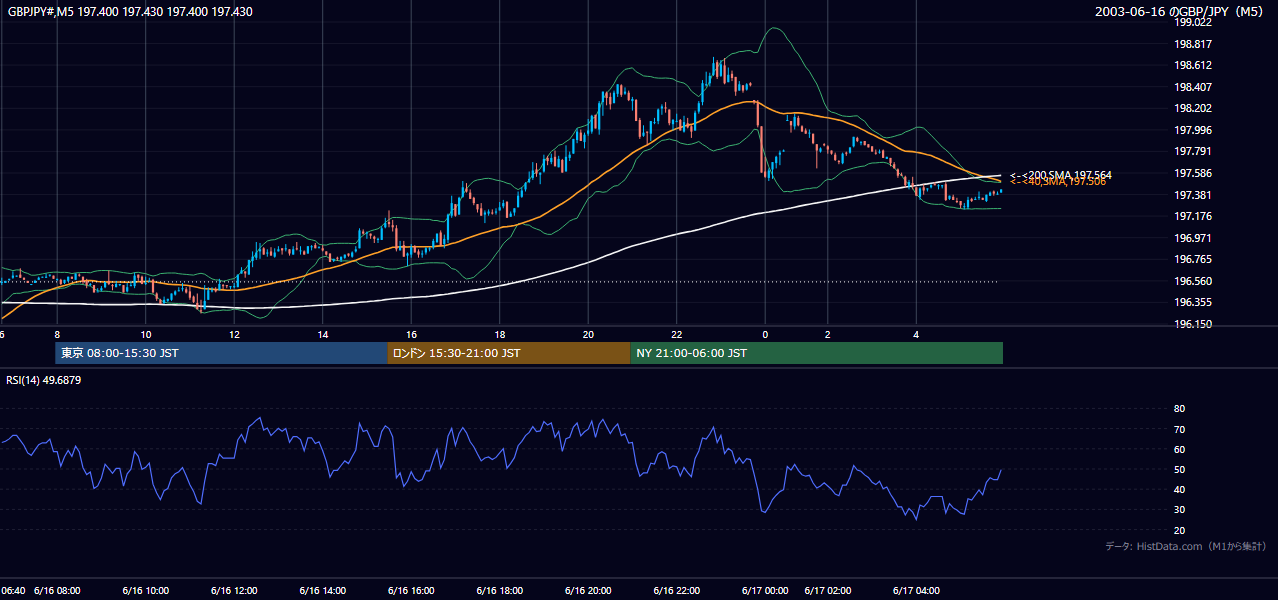Click price axis value 198.407
This screenshot has width=1278, height=600.
click(x=1193, y=87)
